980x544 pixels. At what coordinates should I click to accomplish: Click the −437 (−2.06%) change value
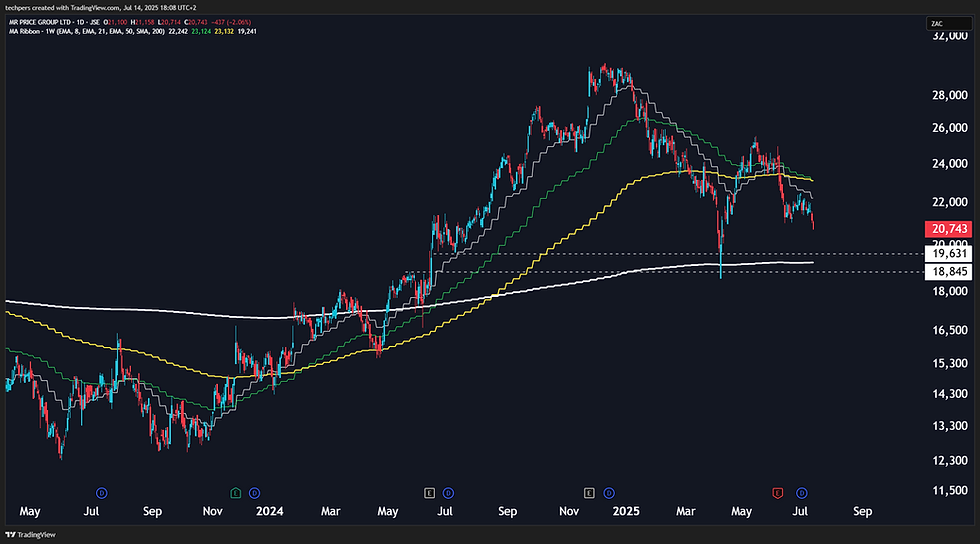[231, 22]
